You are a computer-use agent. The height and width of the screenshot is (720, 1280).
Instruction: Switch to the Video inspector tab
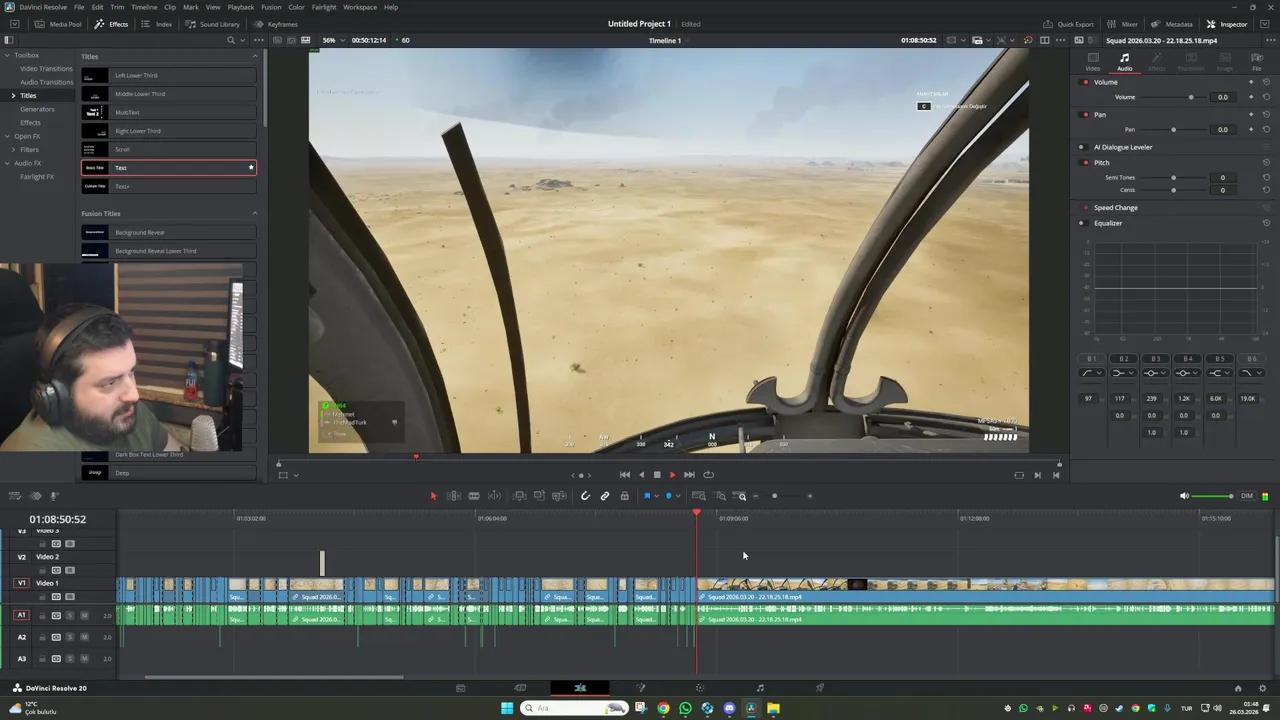click(x=1093, y=61)
